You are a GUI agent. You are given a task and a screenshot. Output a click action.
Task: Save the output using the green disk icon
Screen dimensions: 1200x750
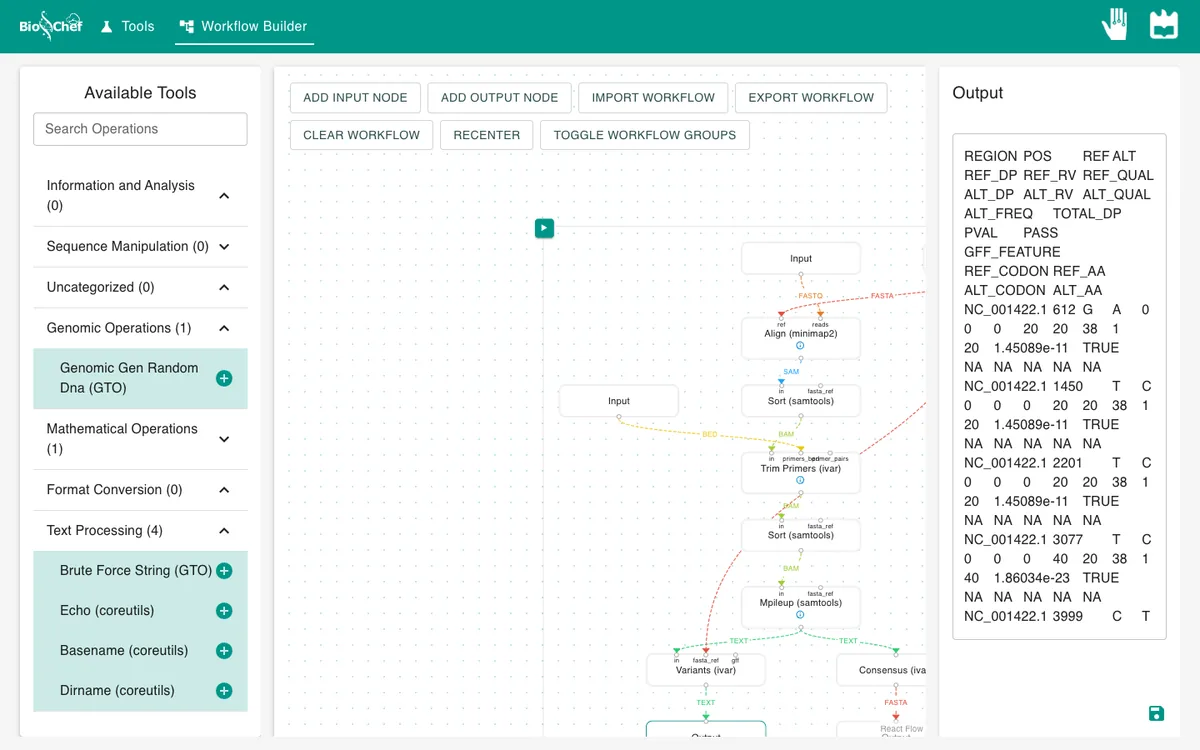click(1156, 713)
